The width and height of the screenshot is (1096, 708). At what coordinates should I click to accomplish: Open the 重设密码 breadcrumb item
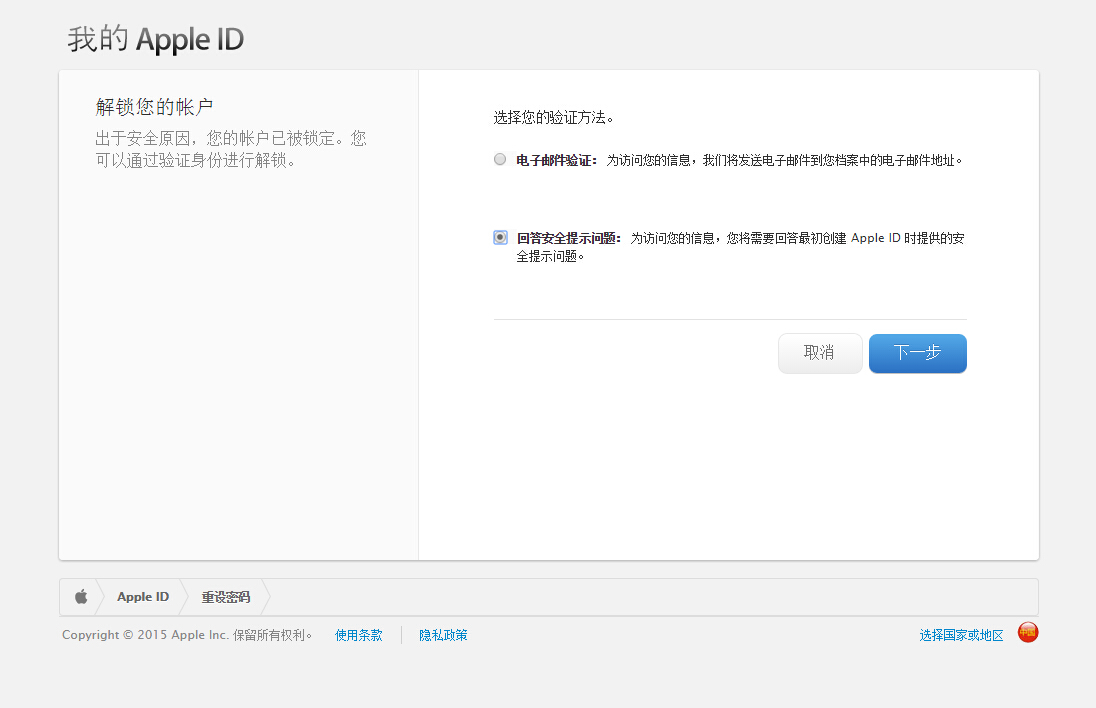point(226,597)
